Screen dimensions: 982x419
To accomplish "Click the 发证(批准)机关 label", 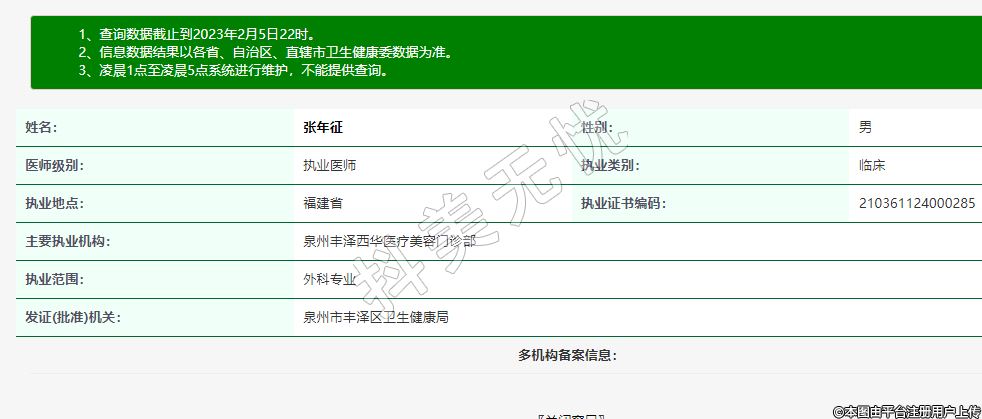I will tap(72, 317).
